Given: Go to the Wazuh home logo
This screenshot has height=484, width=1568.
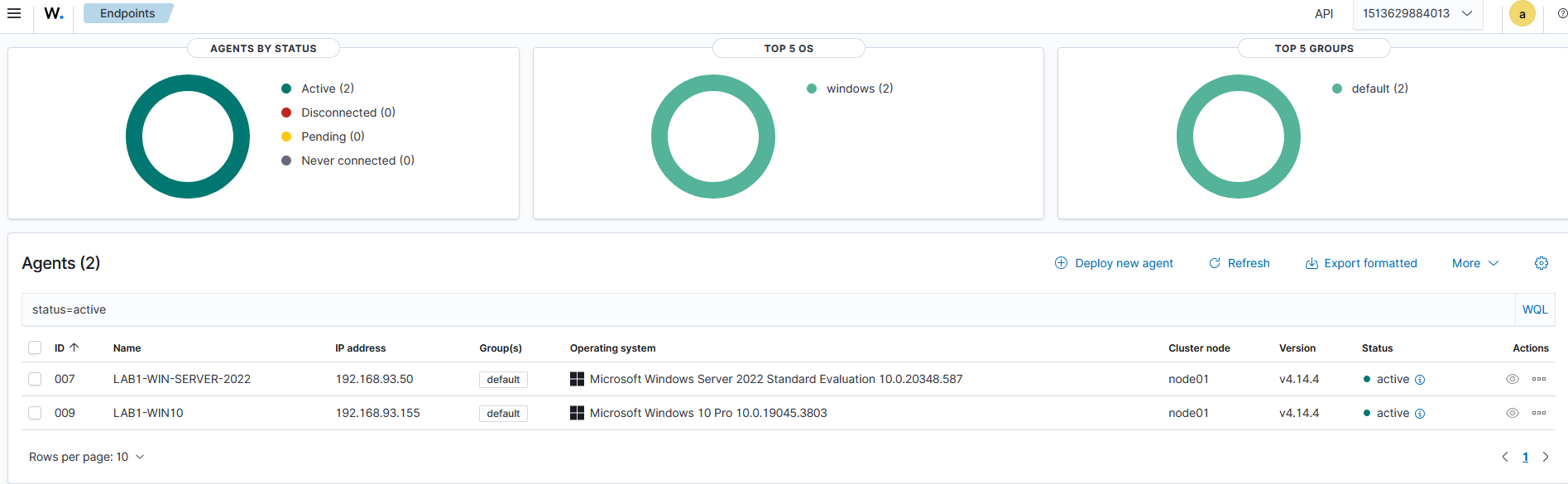Looking at the screenshot, I should click(54, 13).
